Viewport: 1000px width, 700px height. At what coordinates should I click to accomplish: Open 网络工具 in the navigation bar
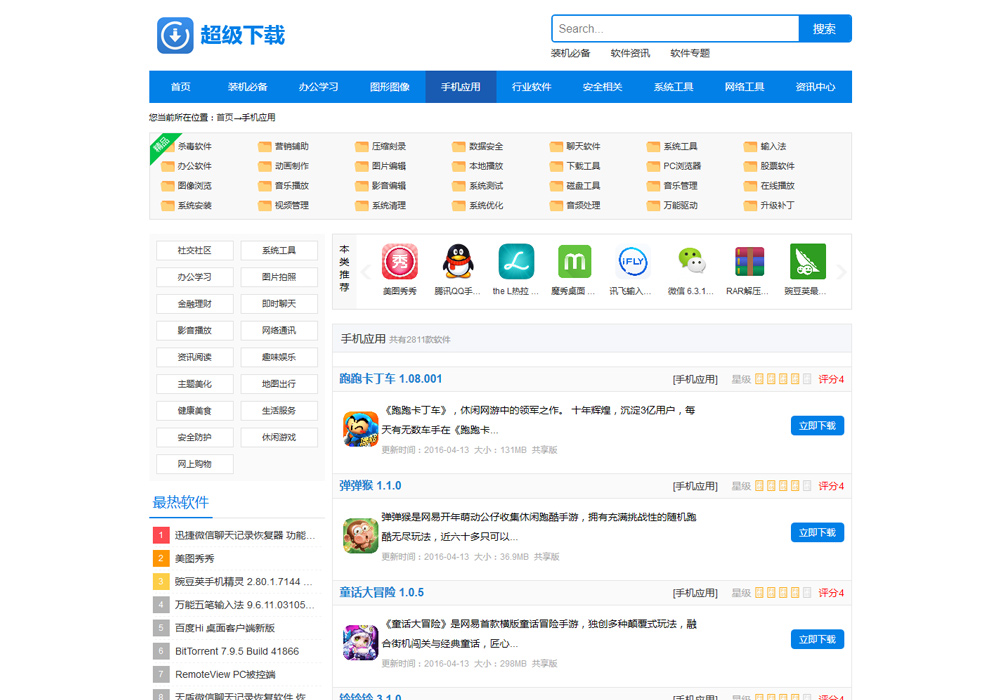[x=744, y=87]
